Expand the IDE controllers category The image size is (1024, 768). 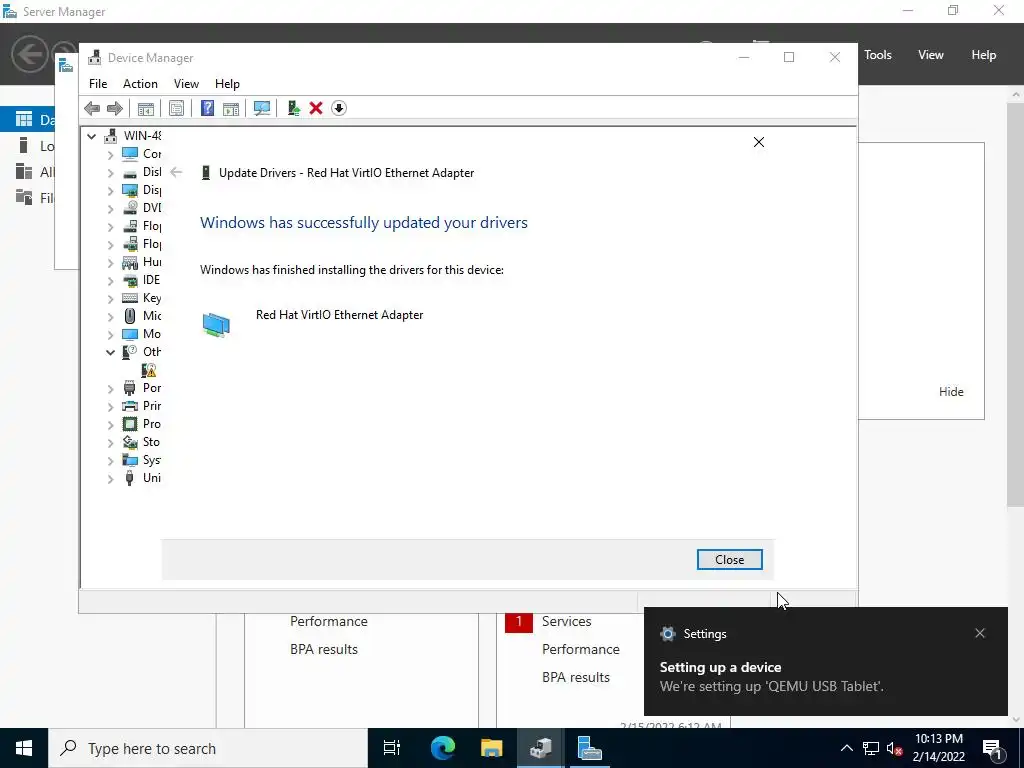(x=110, y=281)
